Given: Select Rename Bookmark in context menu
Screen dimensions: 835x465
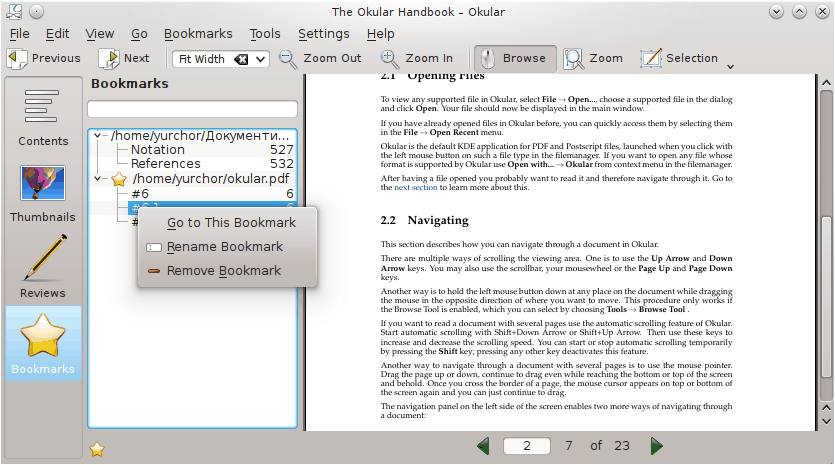Looking at the screenshot, I should (224, 247).
